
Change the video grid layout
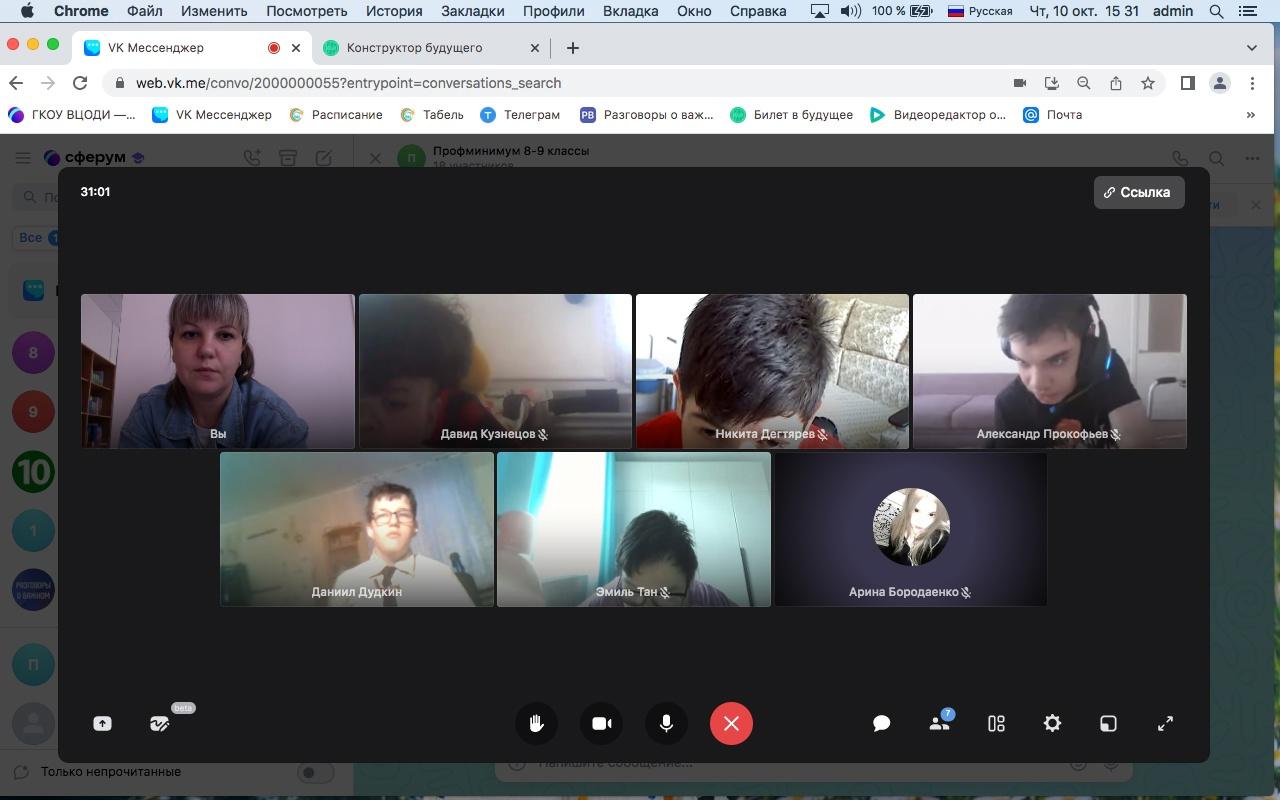click(996, 723)
